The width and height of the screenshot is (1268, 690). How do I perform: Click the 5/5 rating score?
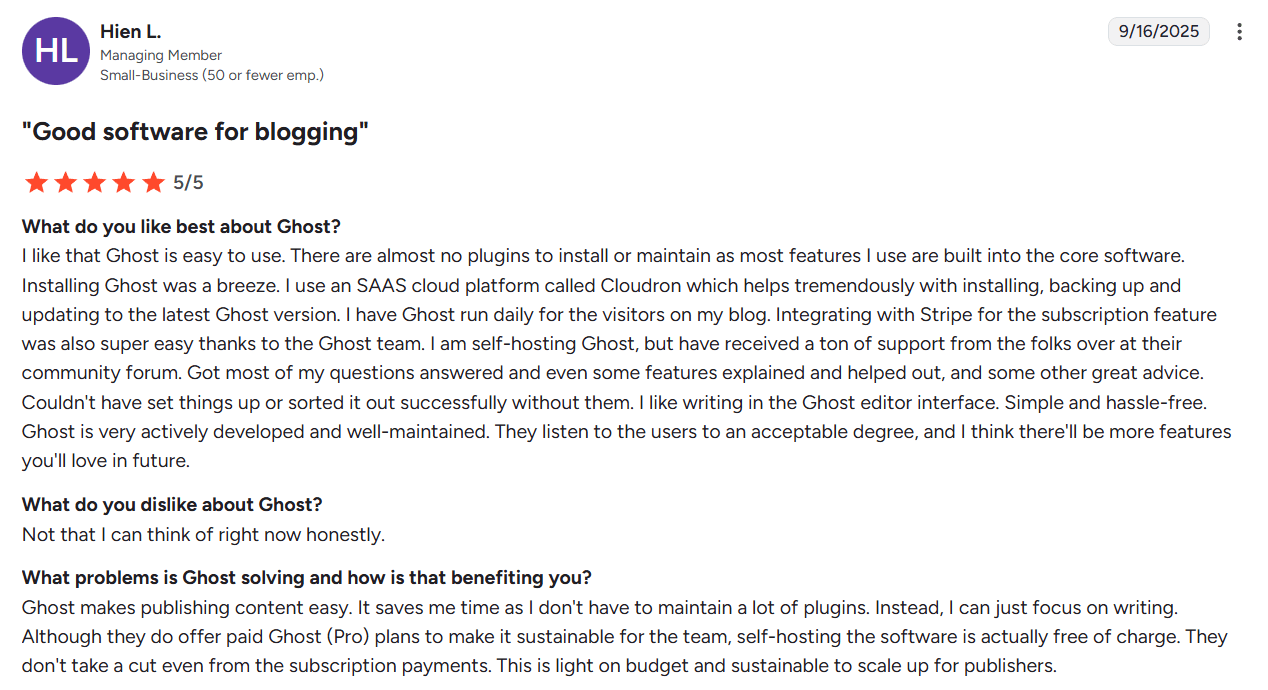(188, 183)
